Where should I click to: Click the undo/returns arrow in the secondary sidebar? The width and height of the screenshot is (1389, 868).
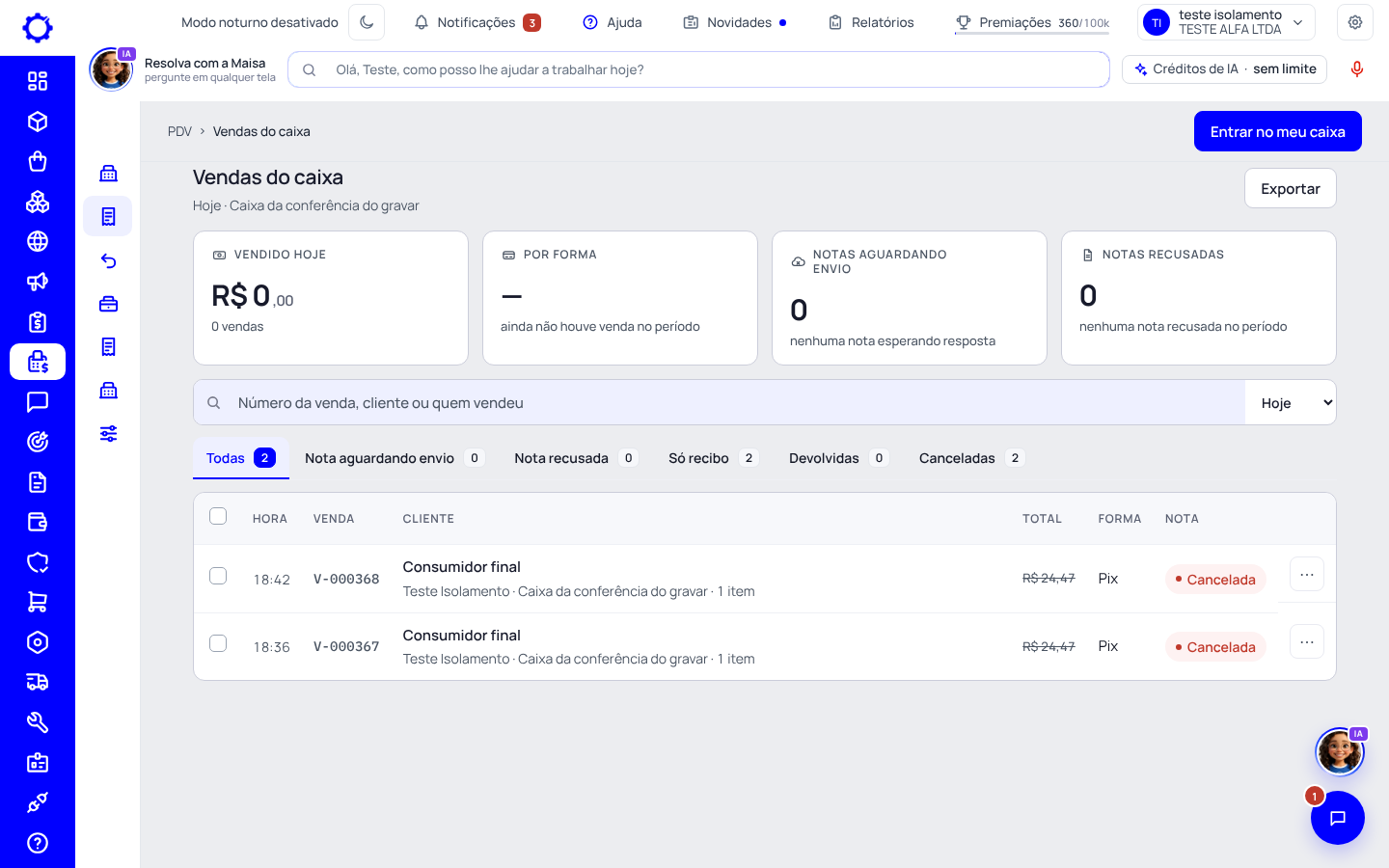108,260
